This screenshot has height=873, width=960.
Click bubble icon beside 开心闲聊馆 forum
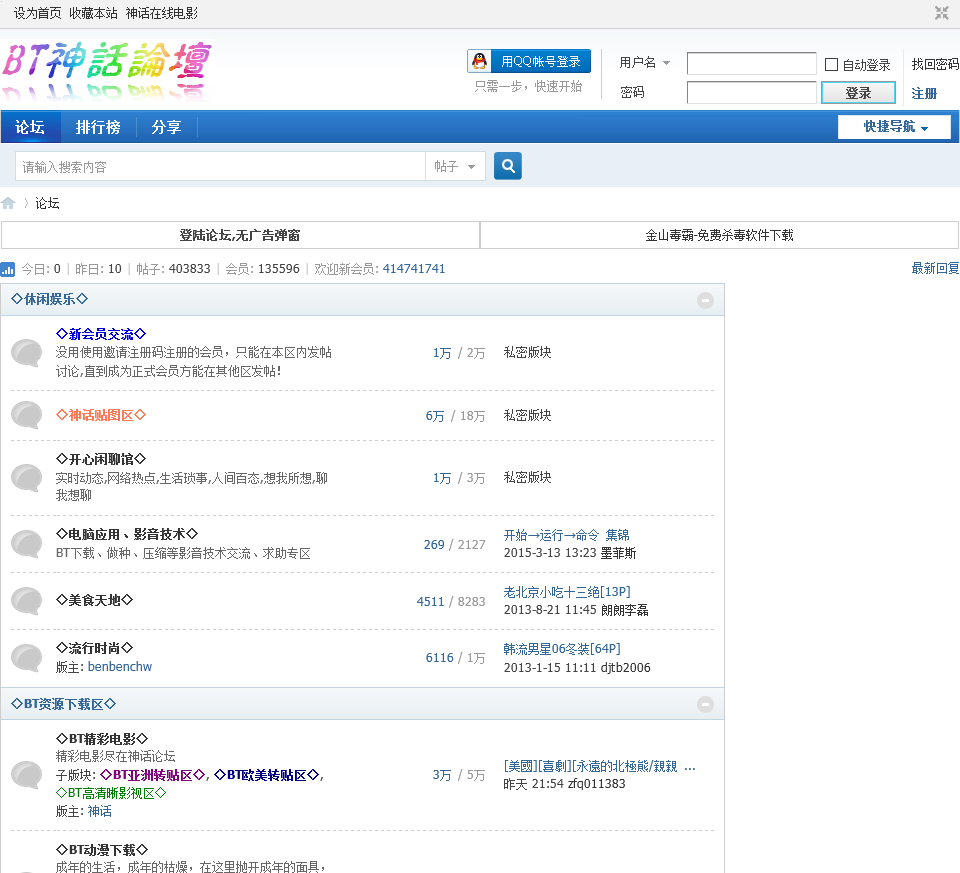27,478
